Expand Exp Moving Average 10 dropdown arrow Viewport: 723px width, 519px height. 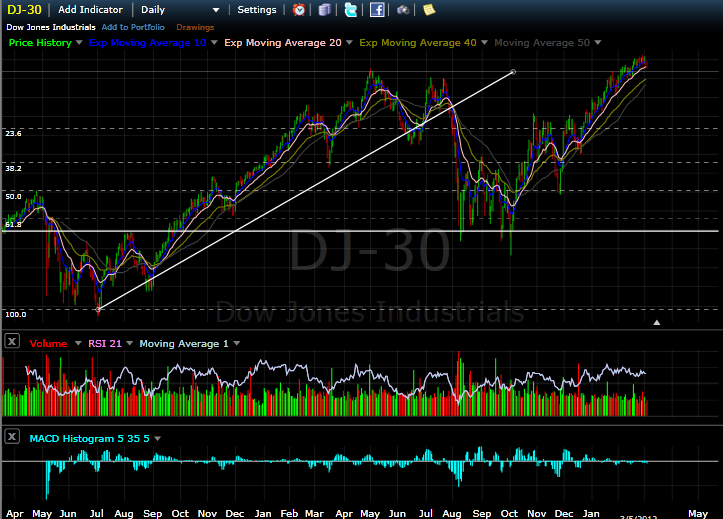[x=214, y=42]
